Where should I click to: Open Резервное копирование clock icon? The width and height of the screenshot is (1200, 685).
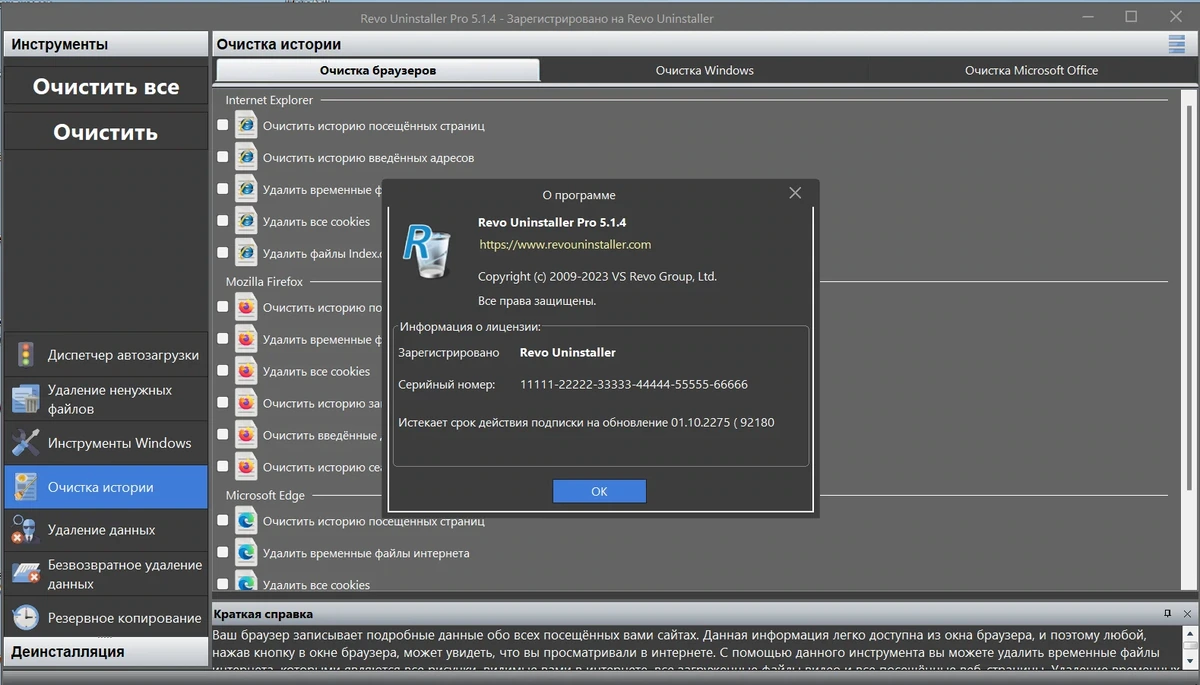point(25,618)
